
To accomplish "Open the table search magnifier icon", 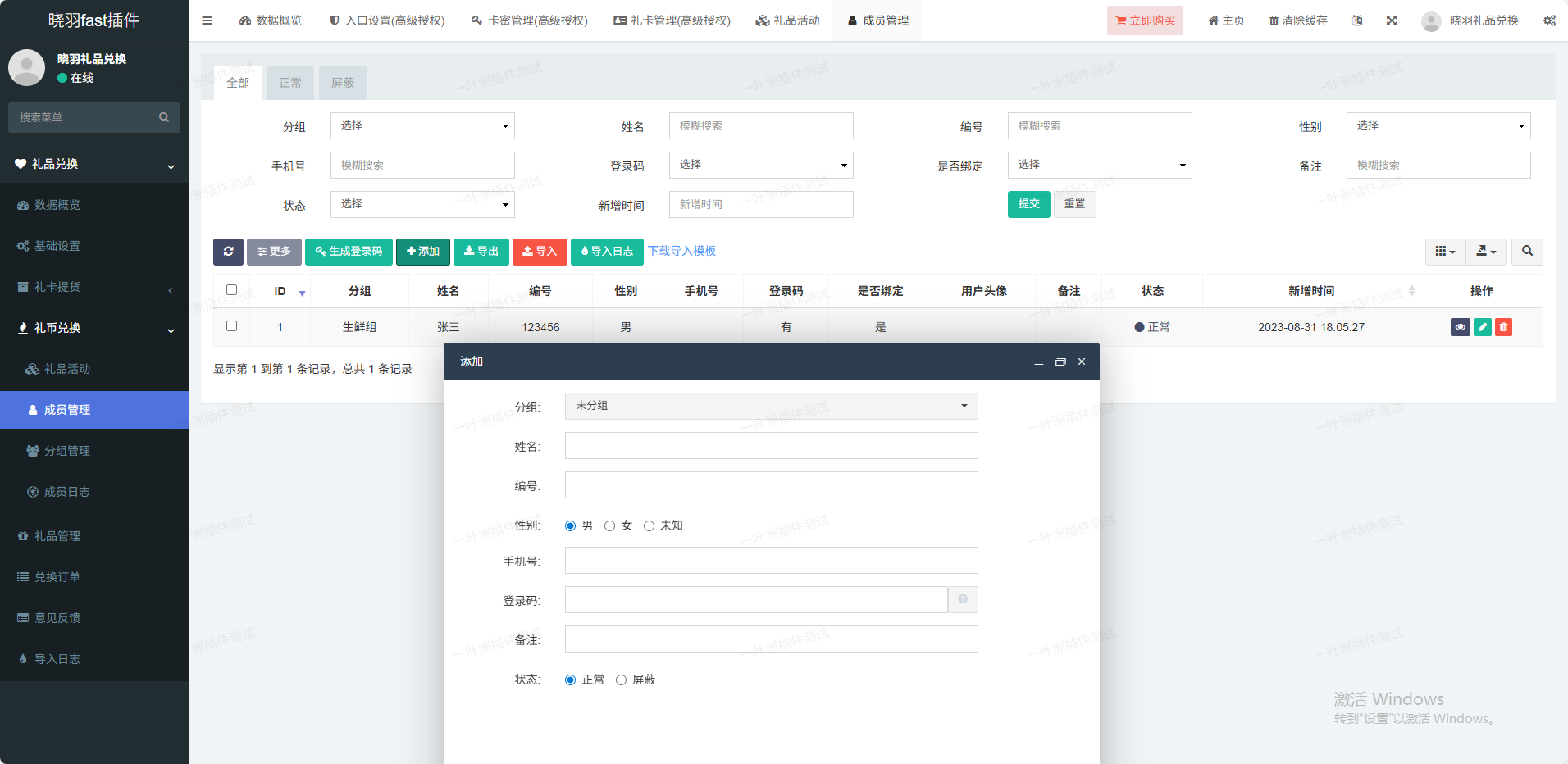I will pos(1527,252).
